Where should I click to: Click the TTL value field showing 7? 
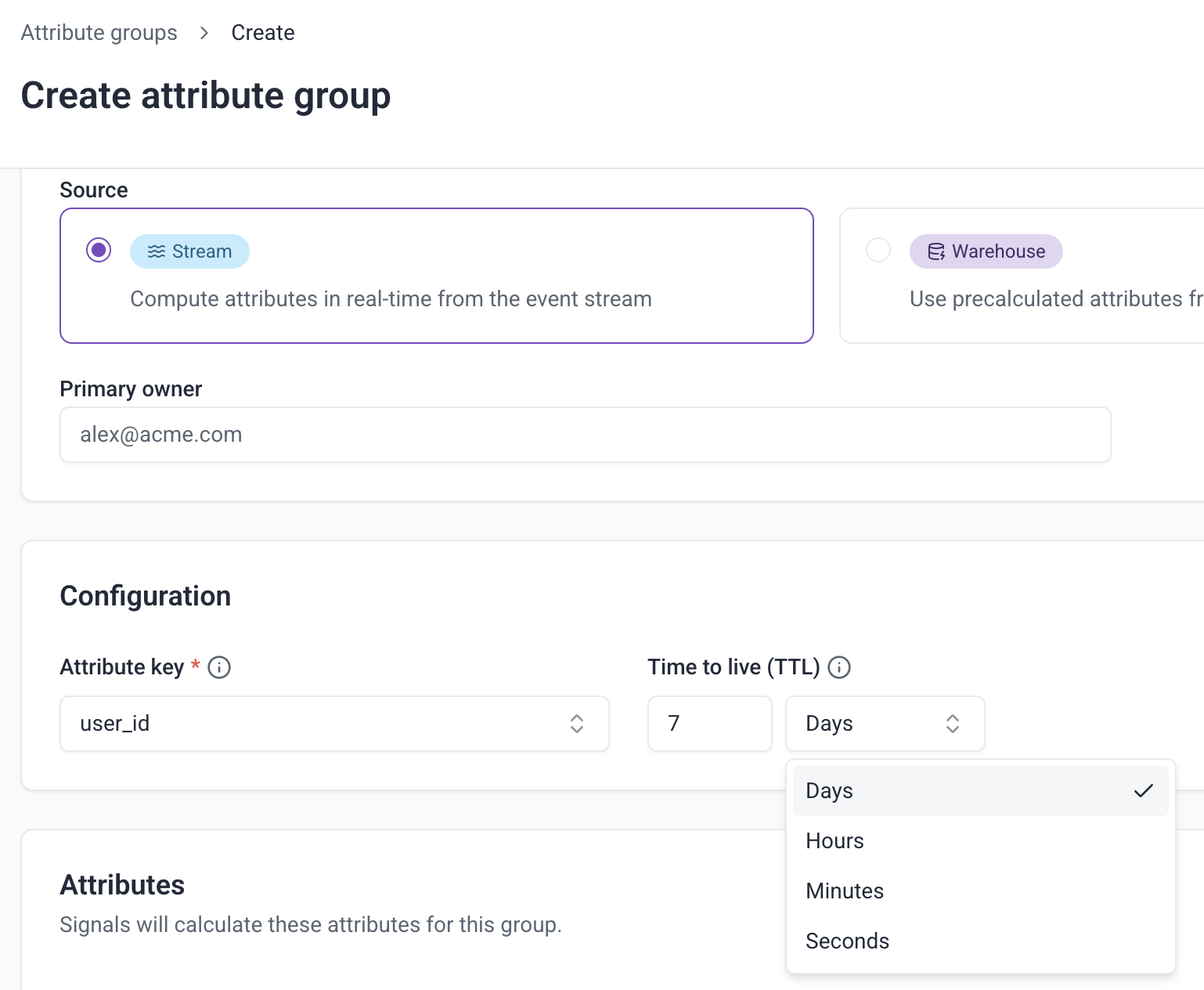click(x=710, y=724)
